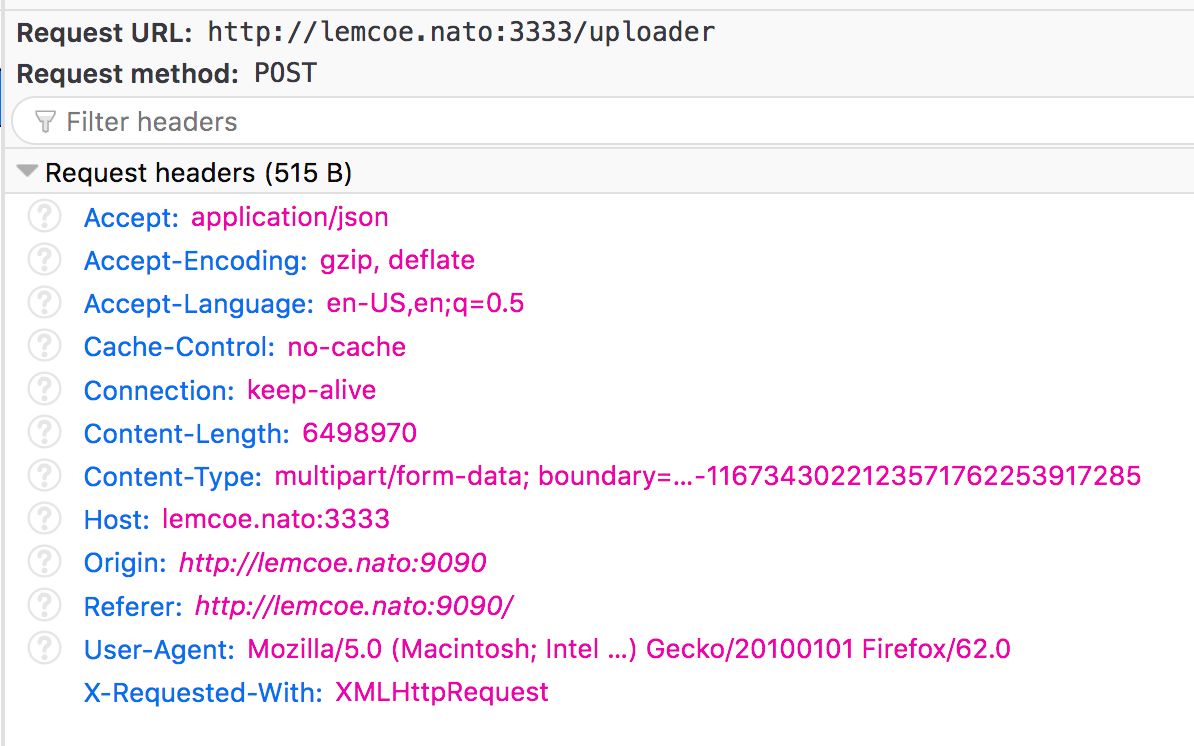Click the Request headers (515 B) title
1194x746 pixels.
pyautogui.click(x=198, y=174)
